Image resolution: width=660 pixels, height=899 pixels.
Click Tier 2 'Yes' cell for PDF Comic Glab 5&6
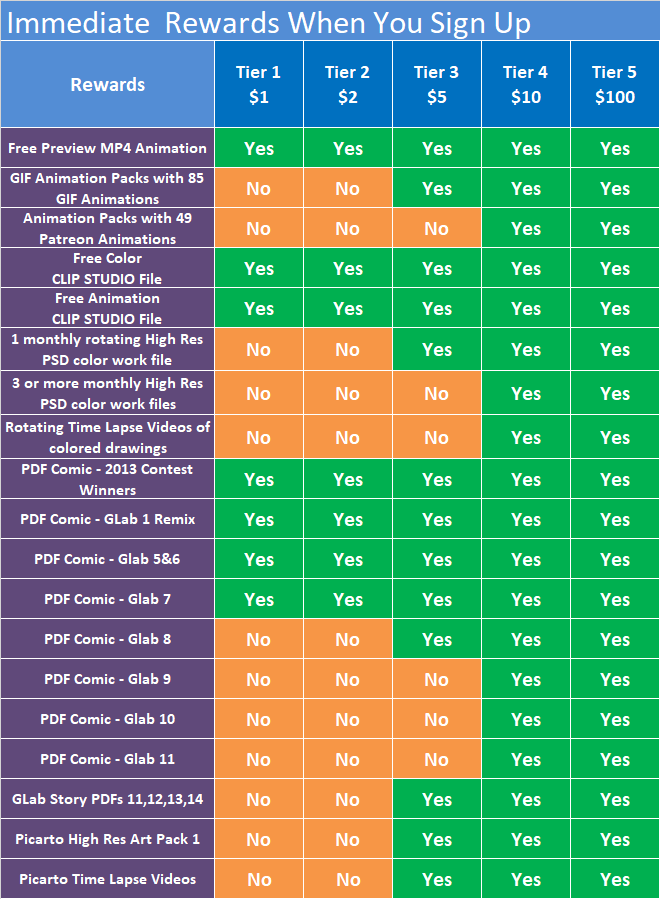pyautogui.click(x=347, y=560)
